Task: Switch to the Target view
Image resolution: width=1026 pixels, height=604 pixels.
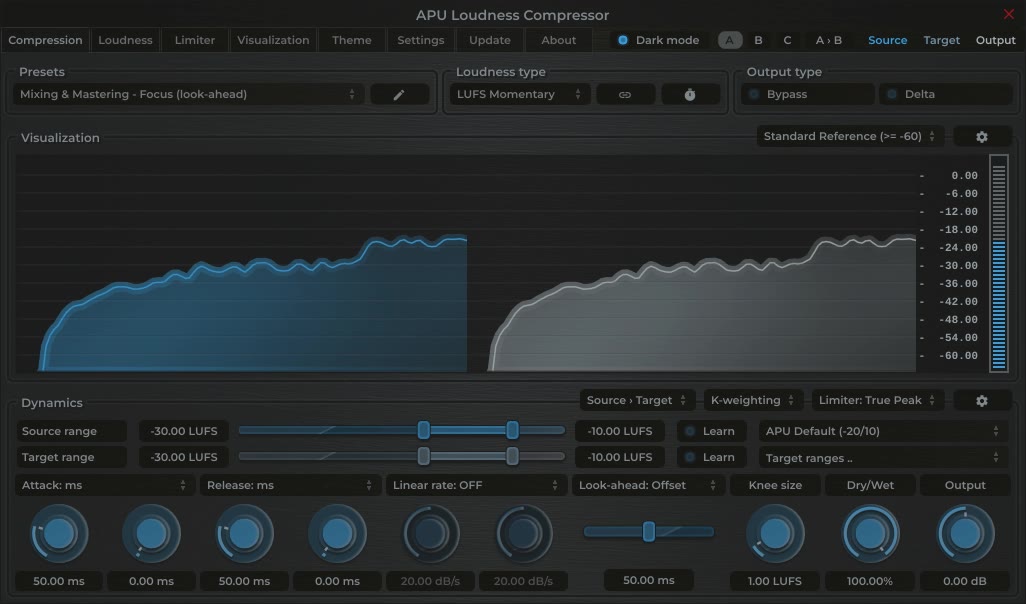Action: pyautogui.click(x=941, y=40)
